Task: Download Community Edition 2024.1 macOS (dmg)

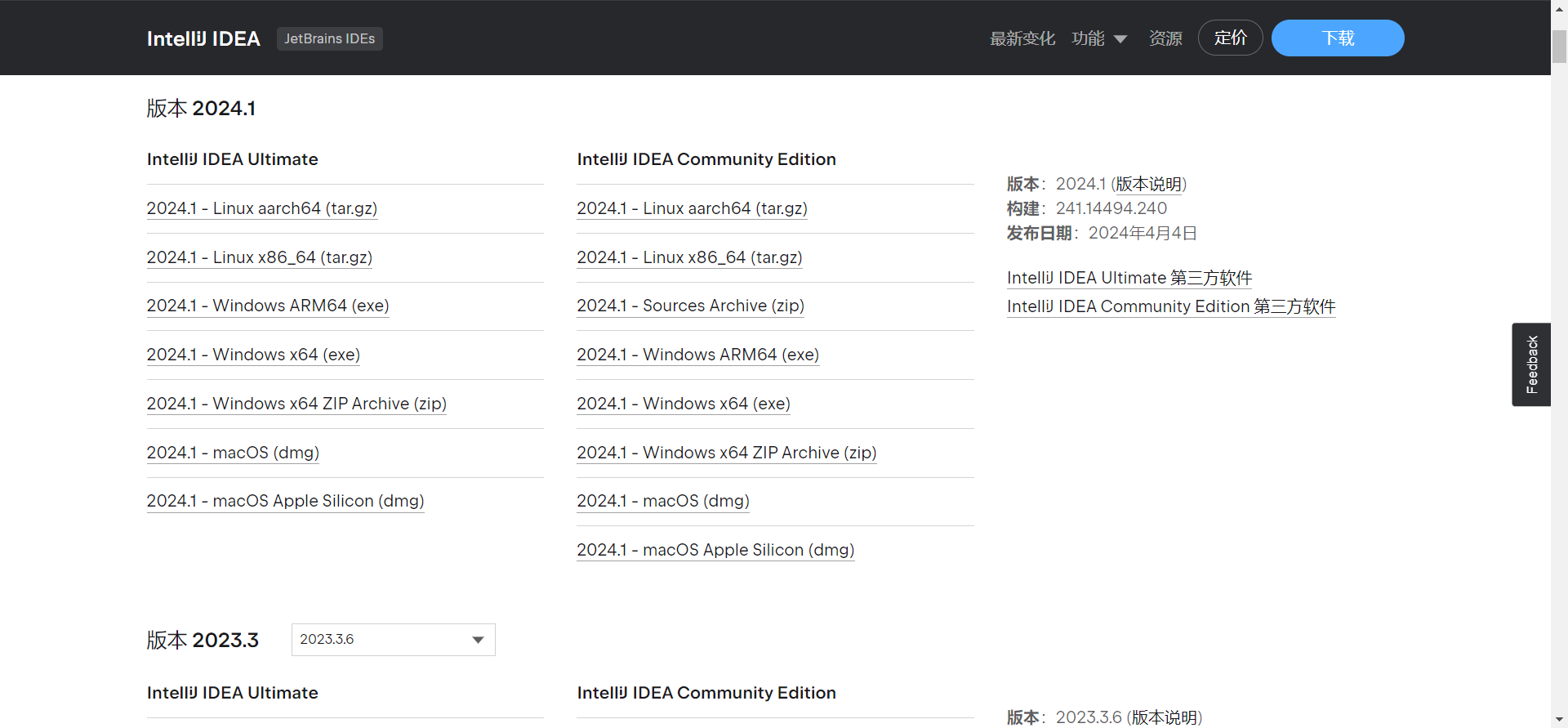Action: [663, 501]
